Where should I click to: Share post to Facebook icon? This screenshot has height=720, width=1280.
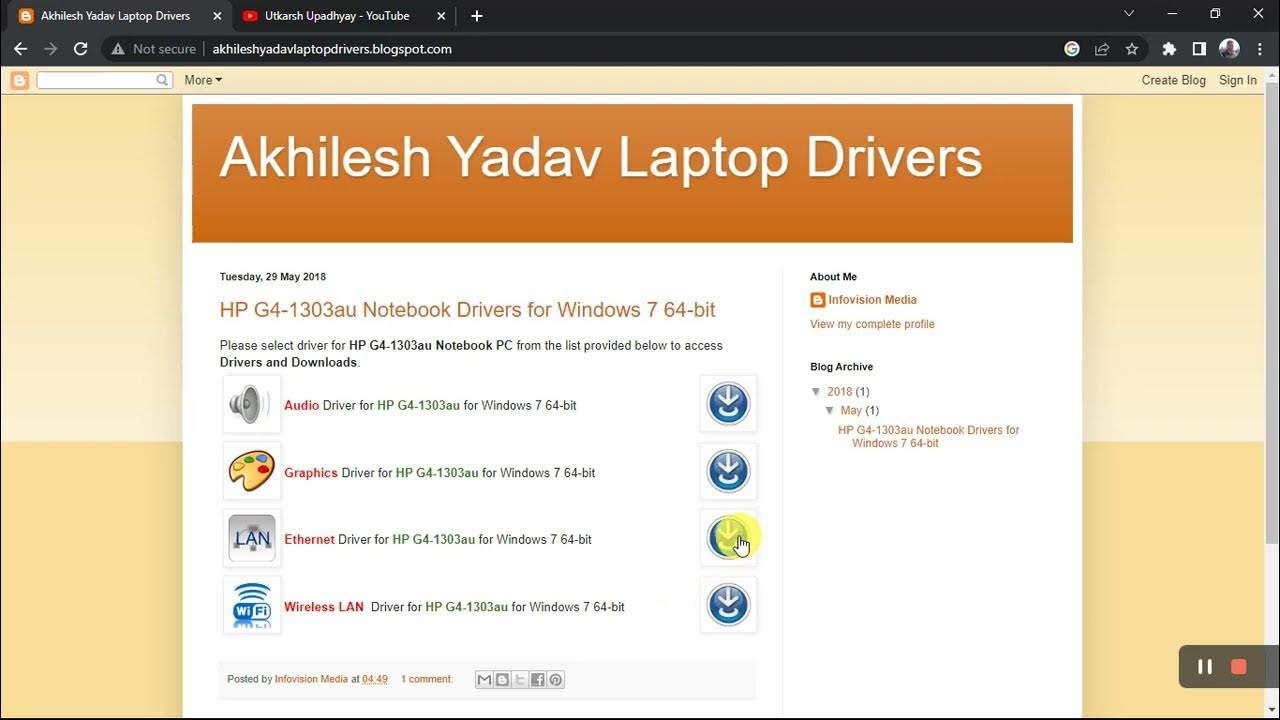coord(538,679)
